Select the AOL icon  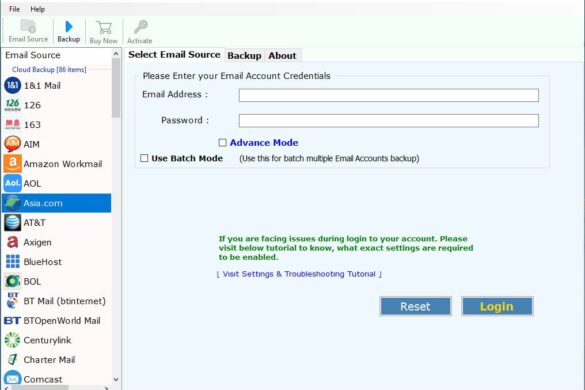[x=12, y=183]
